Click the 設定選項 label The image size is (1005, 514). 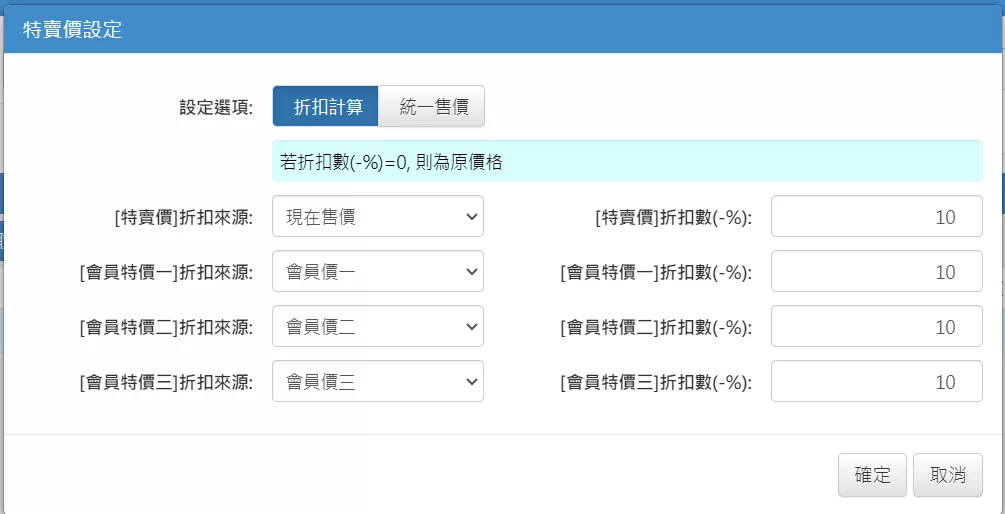click(x=217, y=107)
